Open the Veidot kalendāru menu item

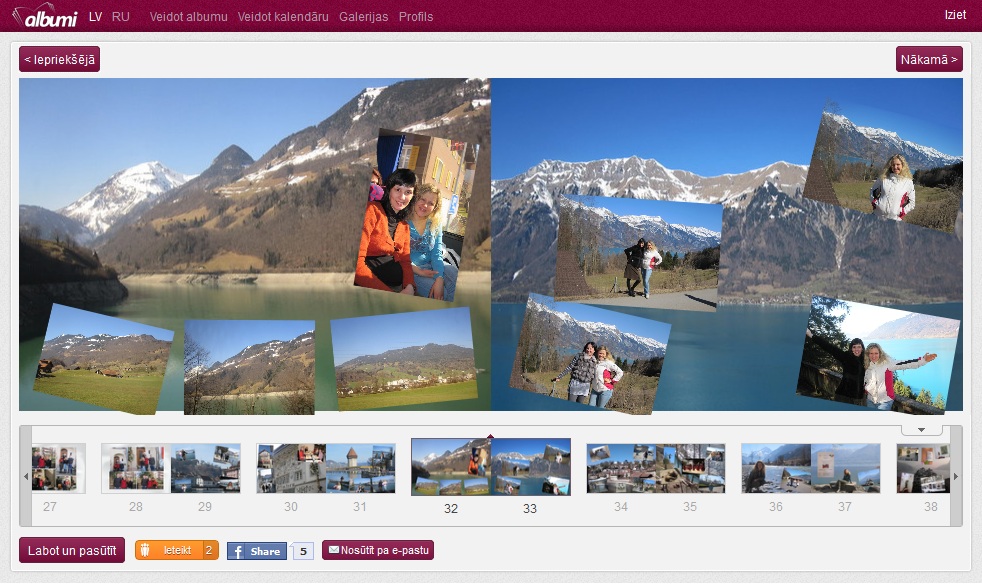pyautogui.click(x=283, y=17)
